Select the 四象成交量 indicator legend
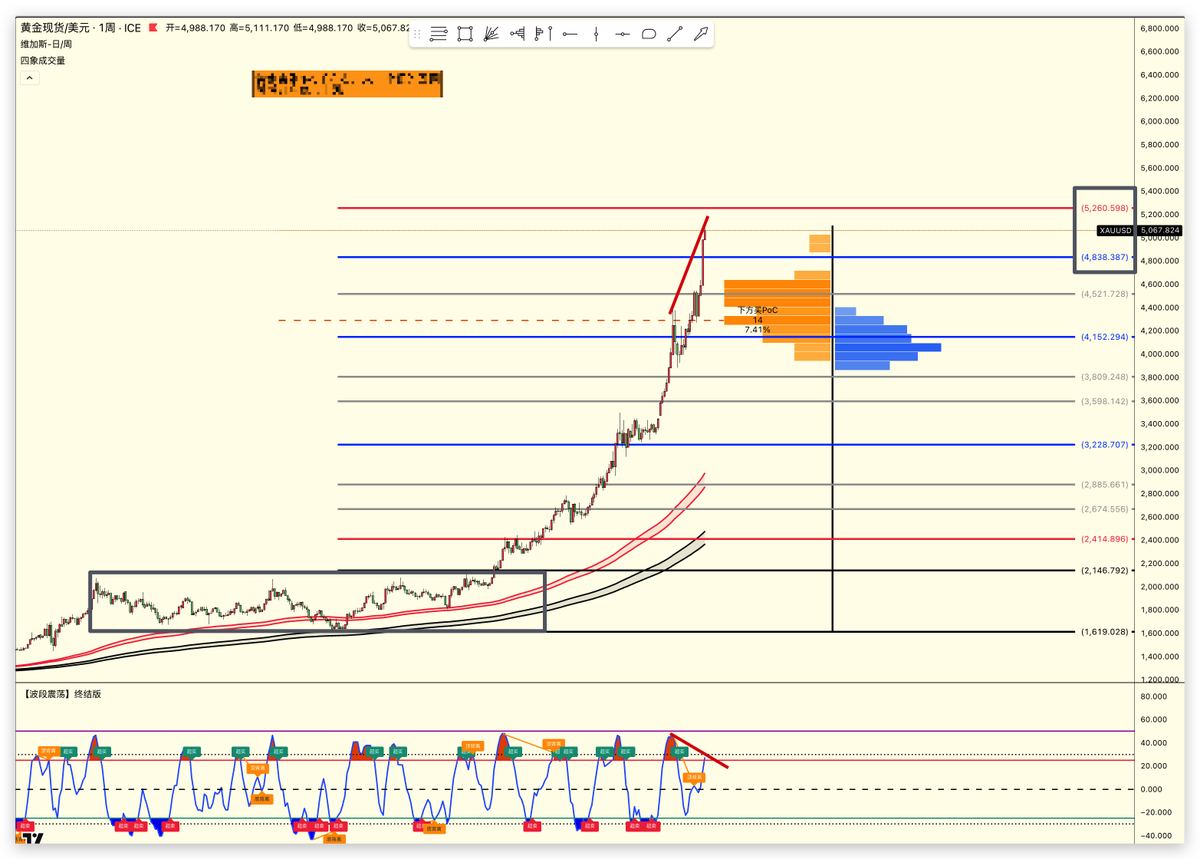 tap(43, 60)
